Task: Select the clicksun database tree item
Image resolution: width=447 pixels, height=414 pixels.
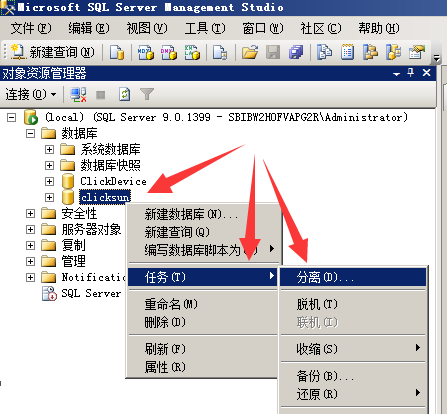Action: click(105, 197)
